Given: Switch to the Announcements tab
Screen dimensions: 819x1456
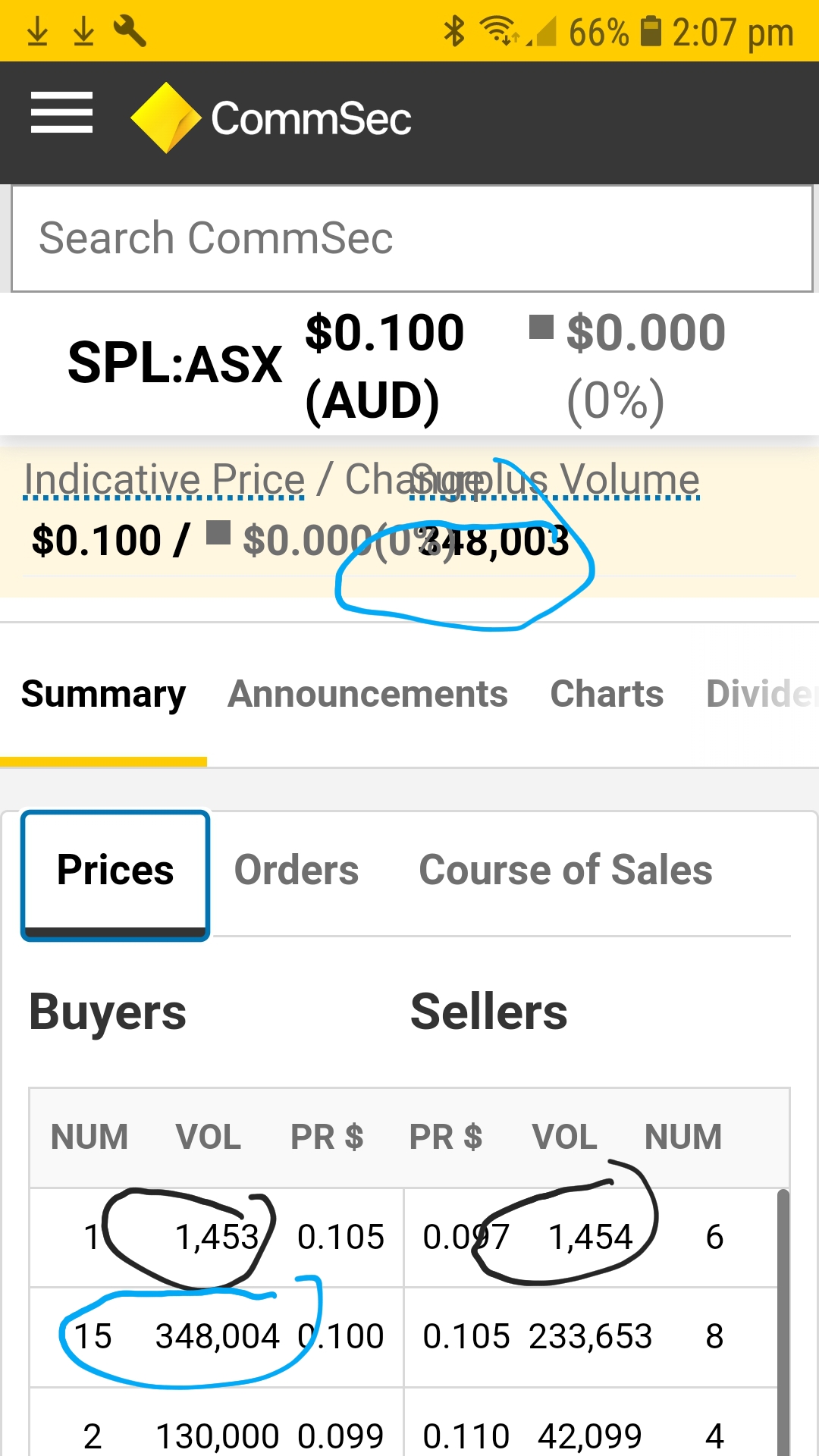Looking at the screenshot, I should point(368,694).
